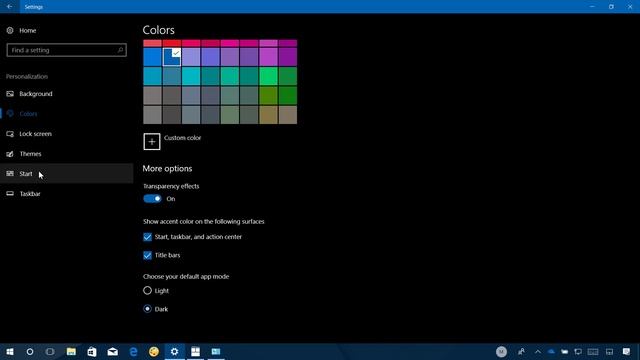Click the Background picture icon in sidebar

point(10,94)
